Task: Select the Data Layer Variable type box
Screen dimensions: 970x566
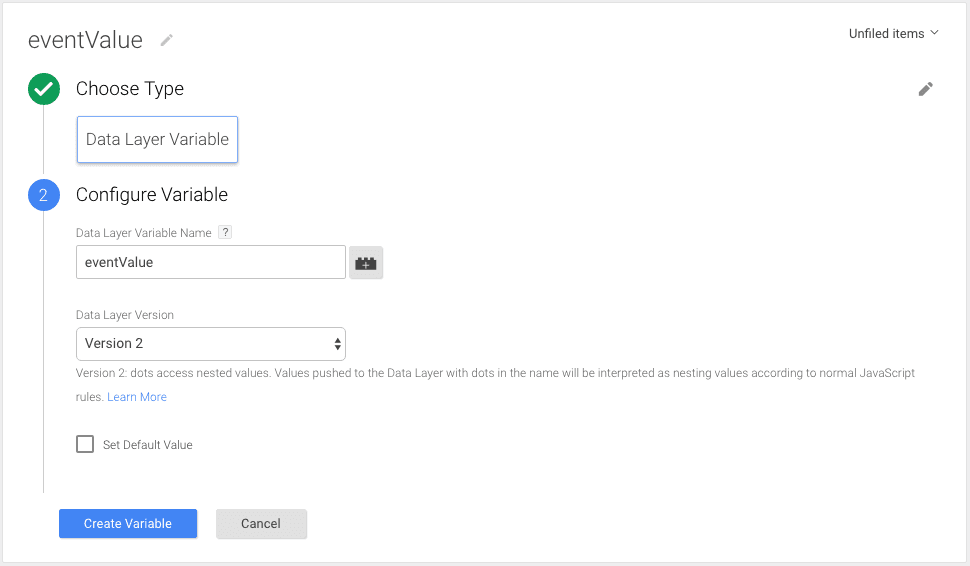Action: point(157,140)
